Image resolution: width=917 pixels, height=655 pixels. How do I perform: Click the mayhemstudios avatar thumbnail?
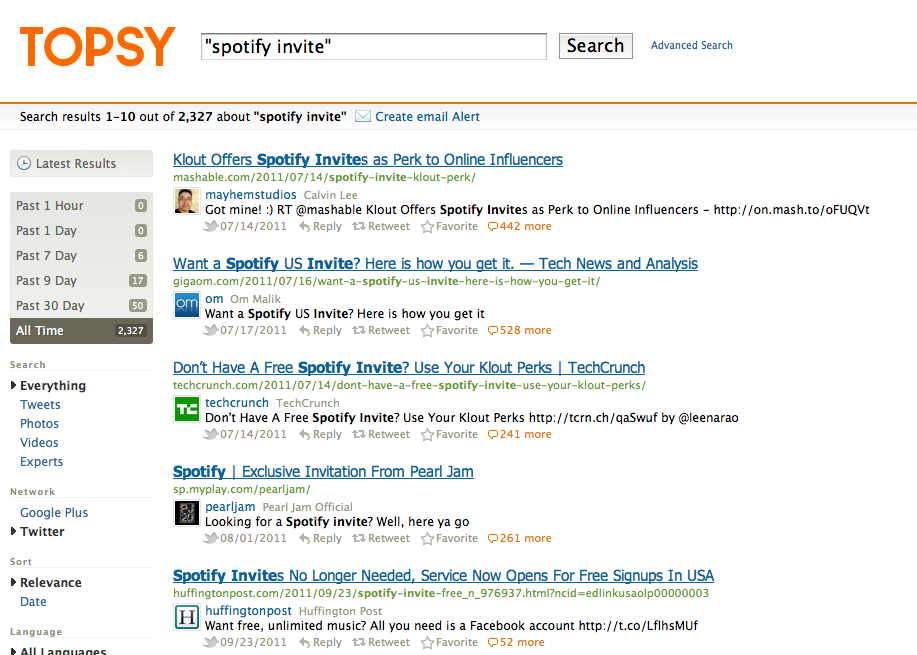tap(186, 201)
